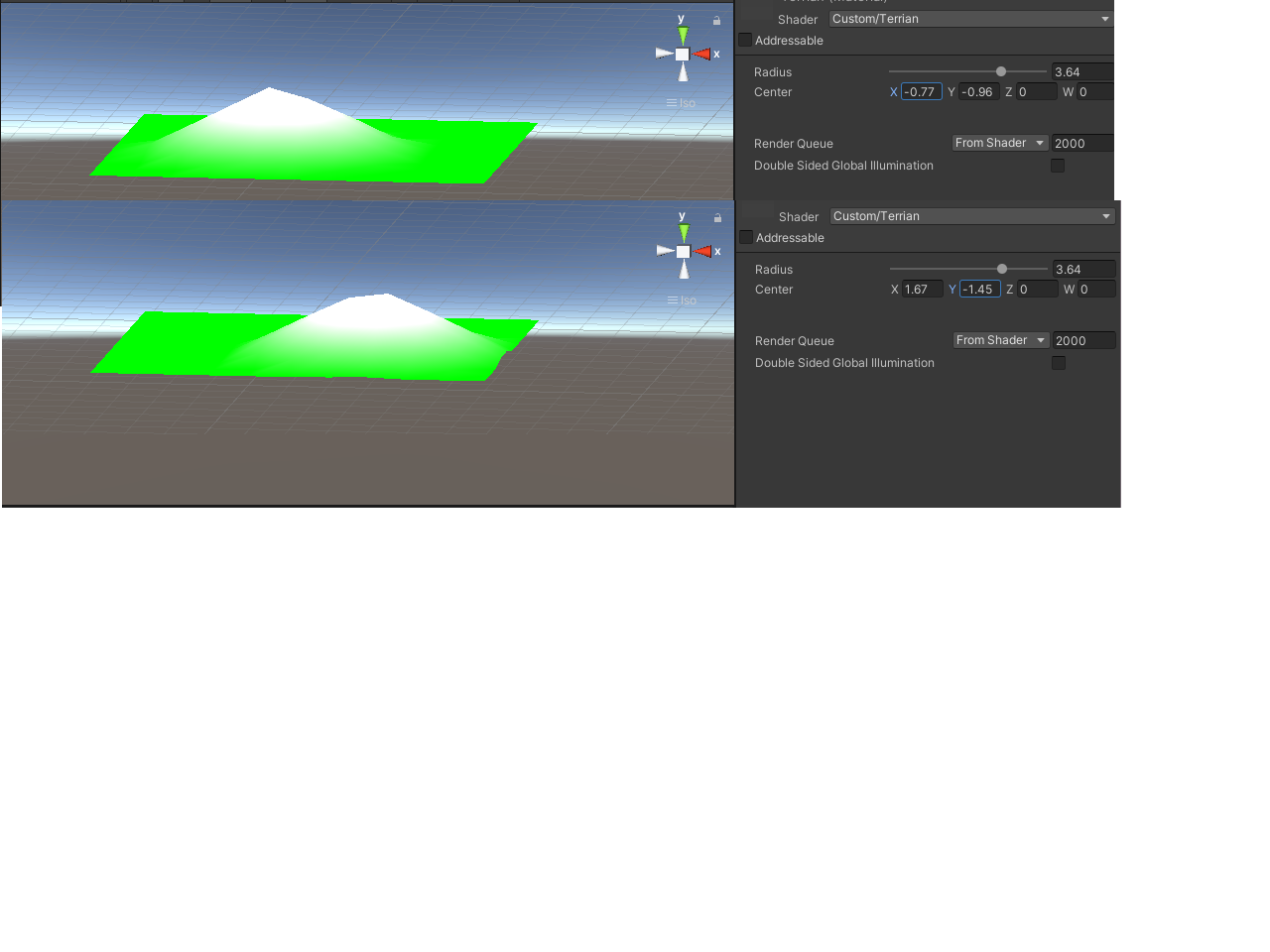Click the red X-axis cone in the lower scene gizmo

pos(702,252)
